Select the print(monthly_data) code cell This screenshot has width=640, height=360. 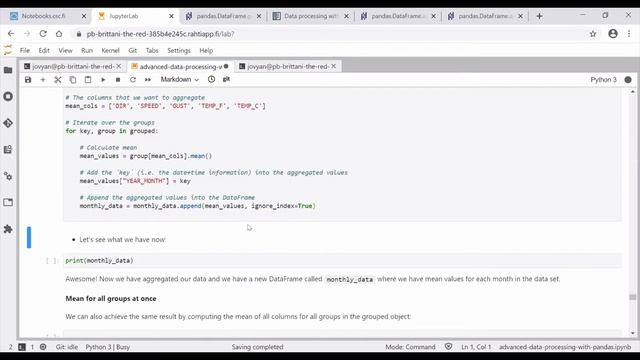click(342, 260)
